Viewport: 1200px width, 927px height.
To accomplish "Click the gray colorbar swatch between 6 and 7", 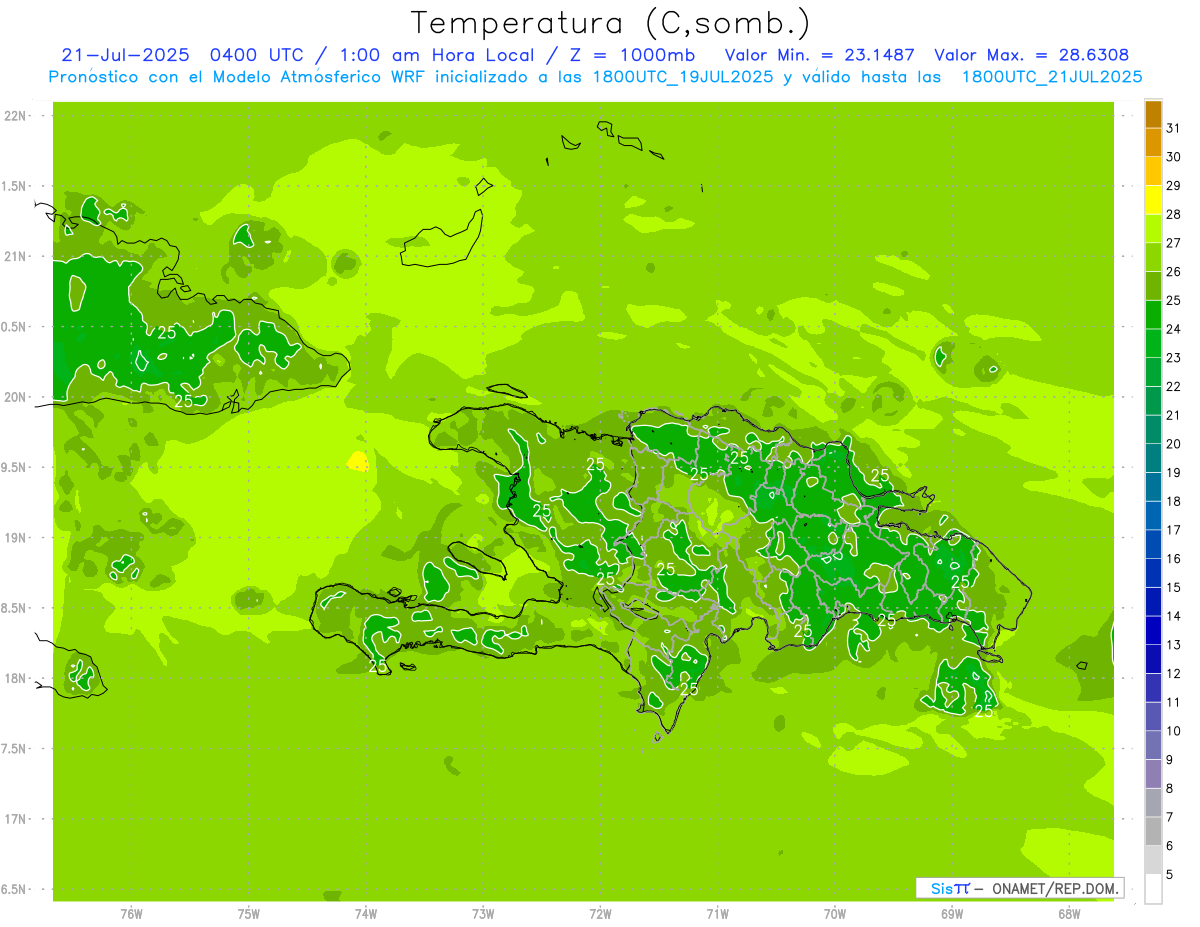I will point(1153,832).
